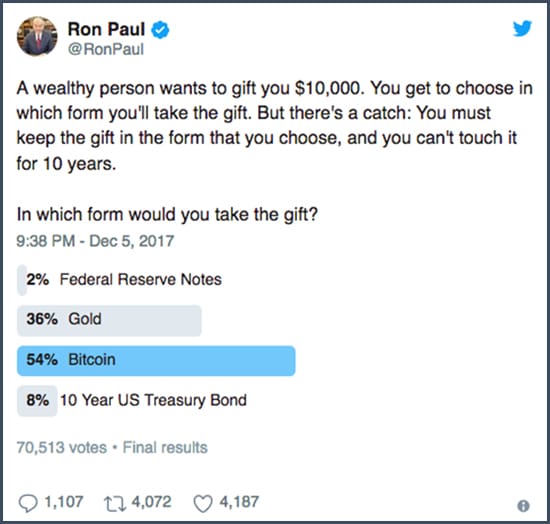Click the 4,072 retweets count

click(152, 502)
